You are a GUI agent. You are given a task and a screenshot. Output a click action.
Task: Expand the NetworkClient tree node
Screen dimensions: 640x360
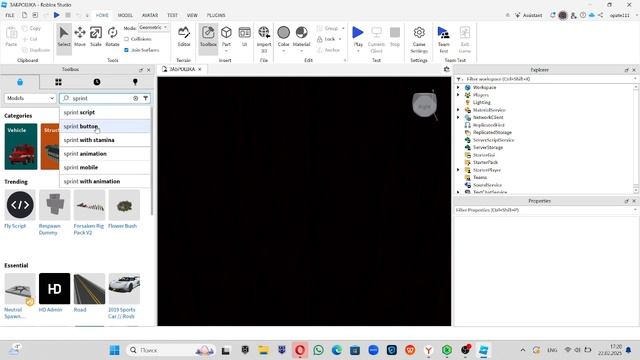tap(458, 117)
